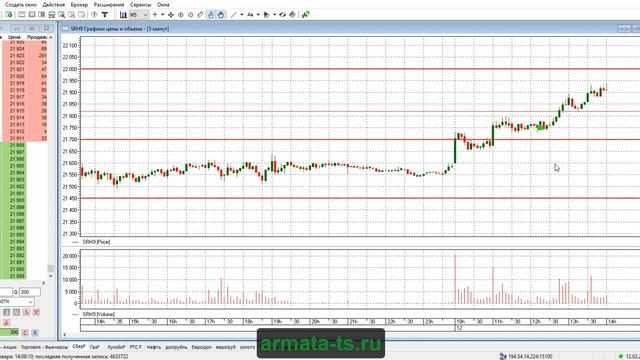Open the Брокер menu
The image size is (640, 360).
pos(79,4)
